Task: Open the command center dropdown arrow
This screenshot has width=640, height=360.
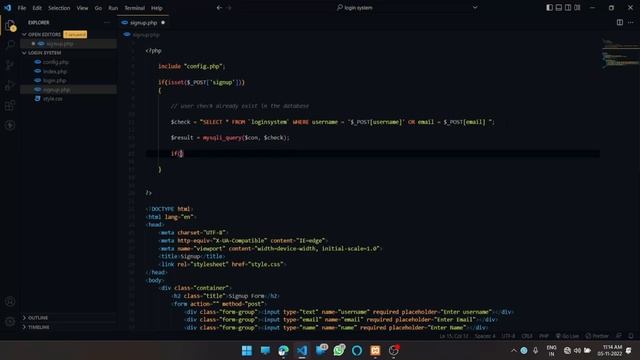Action: tap(475, 7)
